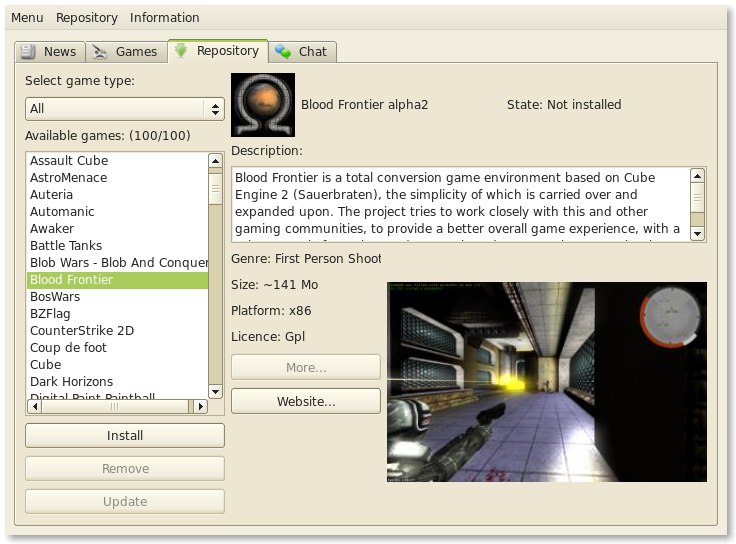Select the highlighted Blood Frontier entry
The height and width of the screenshot is (544, 736).
click(x=117, y=280)
